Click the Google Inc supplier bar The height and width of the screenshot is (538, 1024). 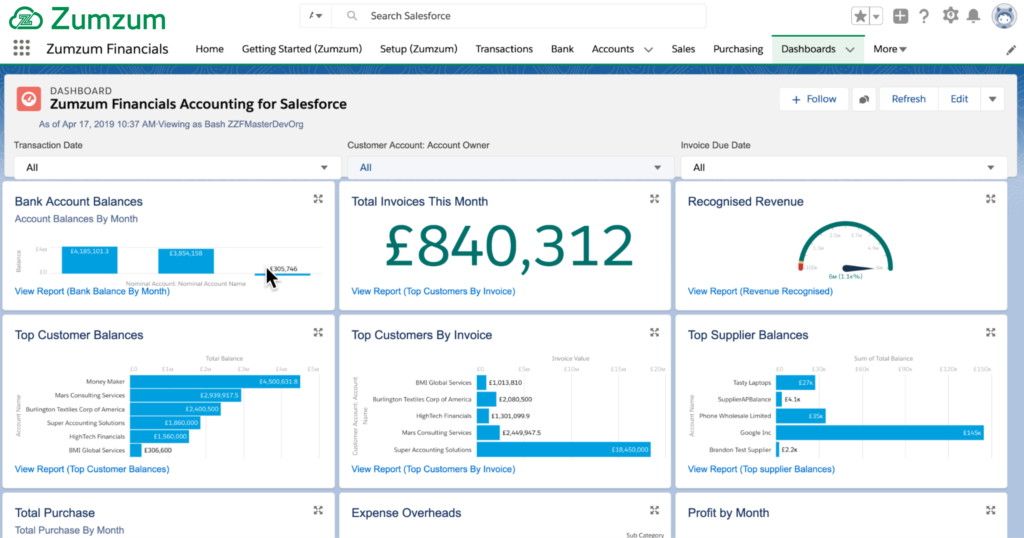pos(880,432)
